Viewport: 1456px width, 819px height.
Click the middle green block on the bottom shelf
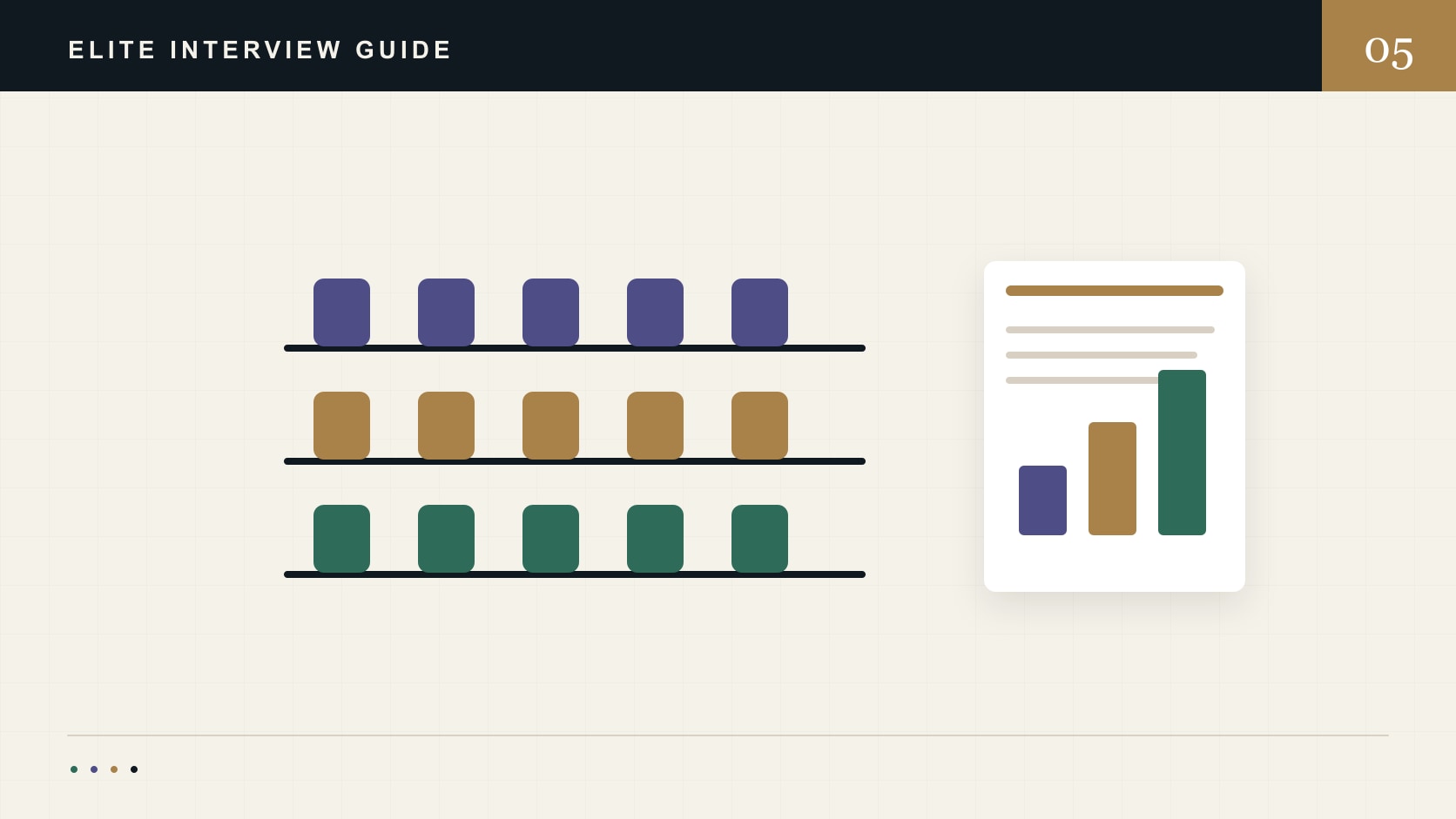[x=550, y=539]
